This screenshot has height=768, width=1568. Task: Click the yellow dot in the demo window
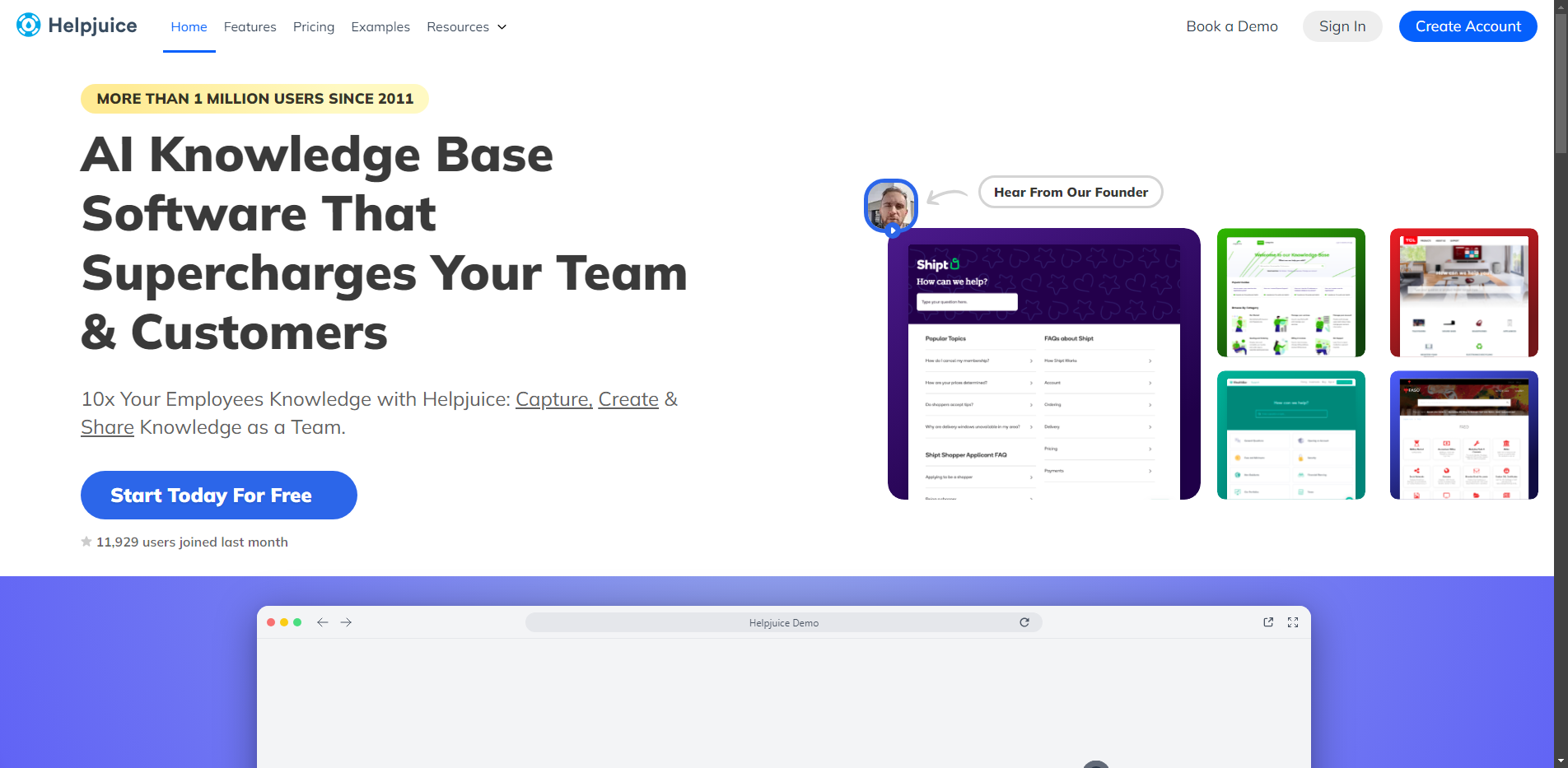click(284, 622)
